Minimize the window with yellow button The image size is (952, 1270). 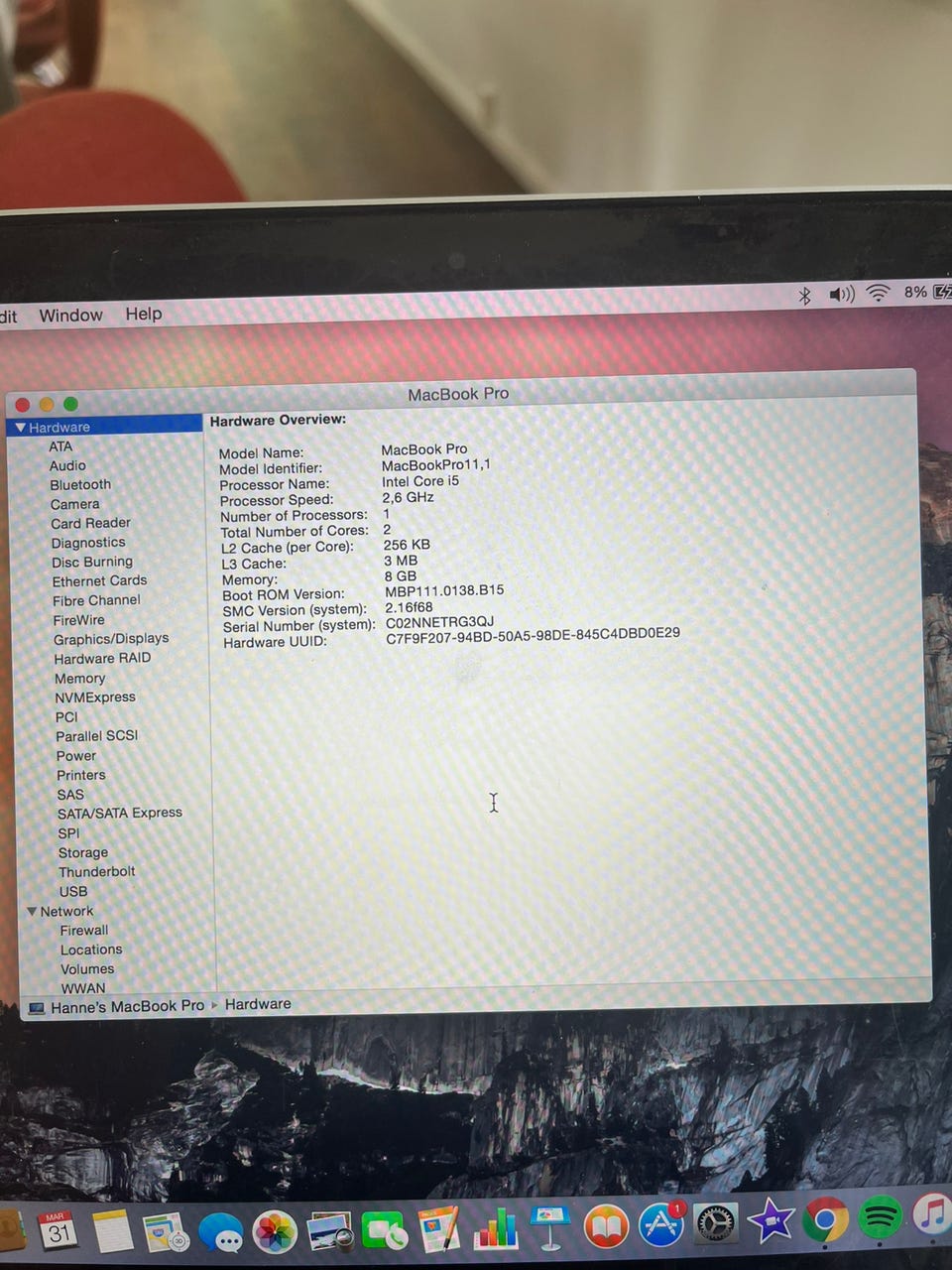tap(46, 404)
